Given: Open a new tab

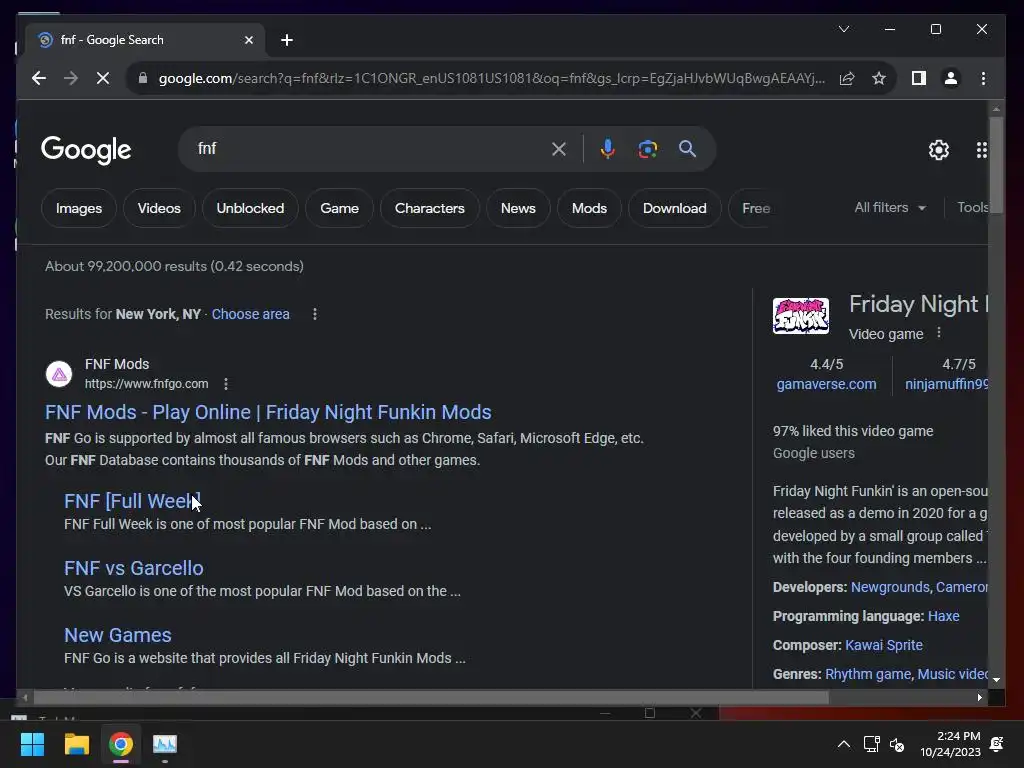Looking at the screenshot, I should point(287,40).
